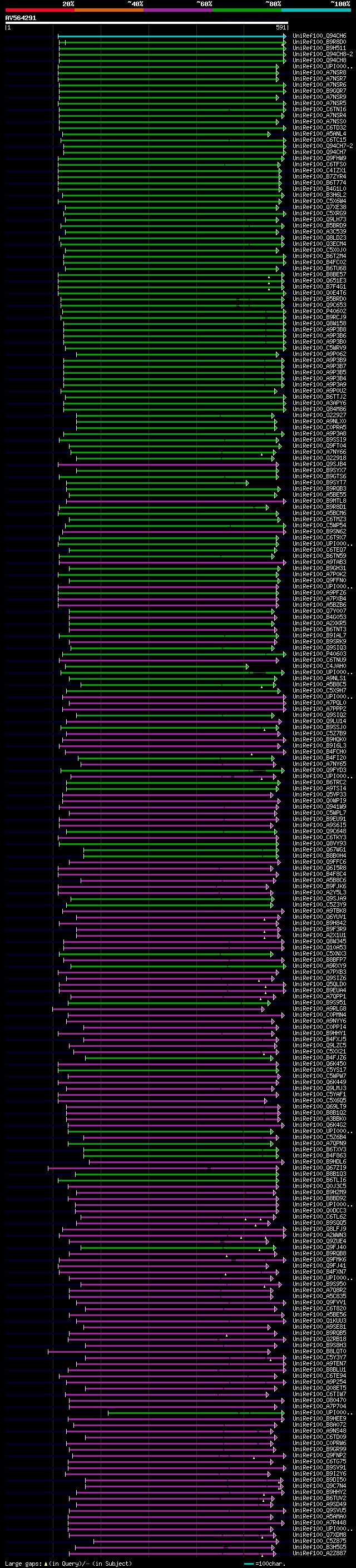Click the red 20% identity legend segment

point(39,10)
